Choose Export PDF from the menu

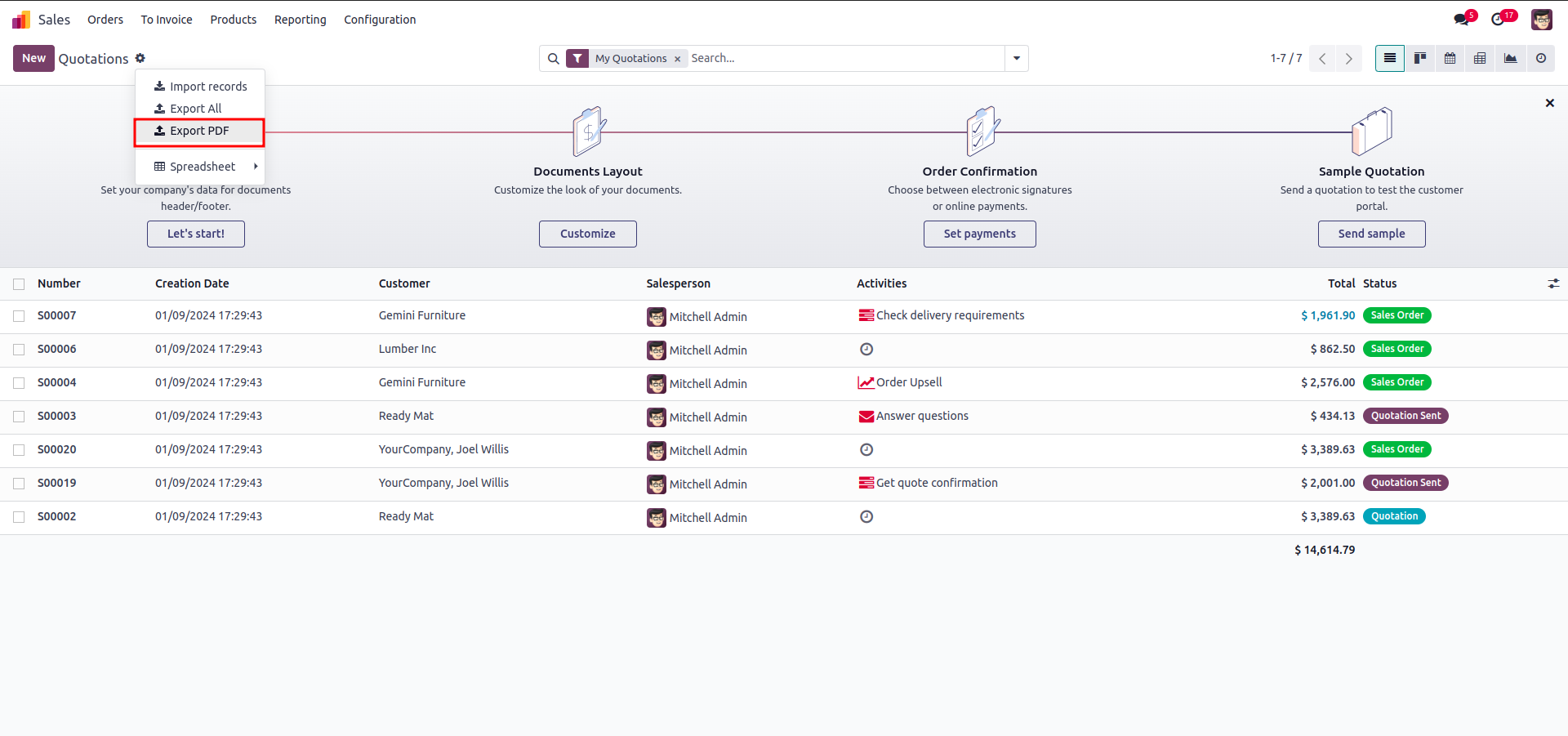tap(199, 131)
